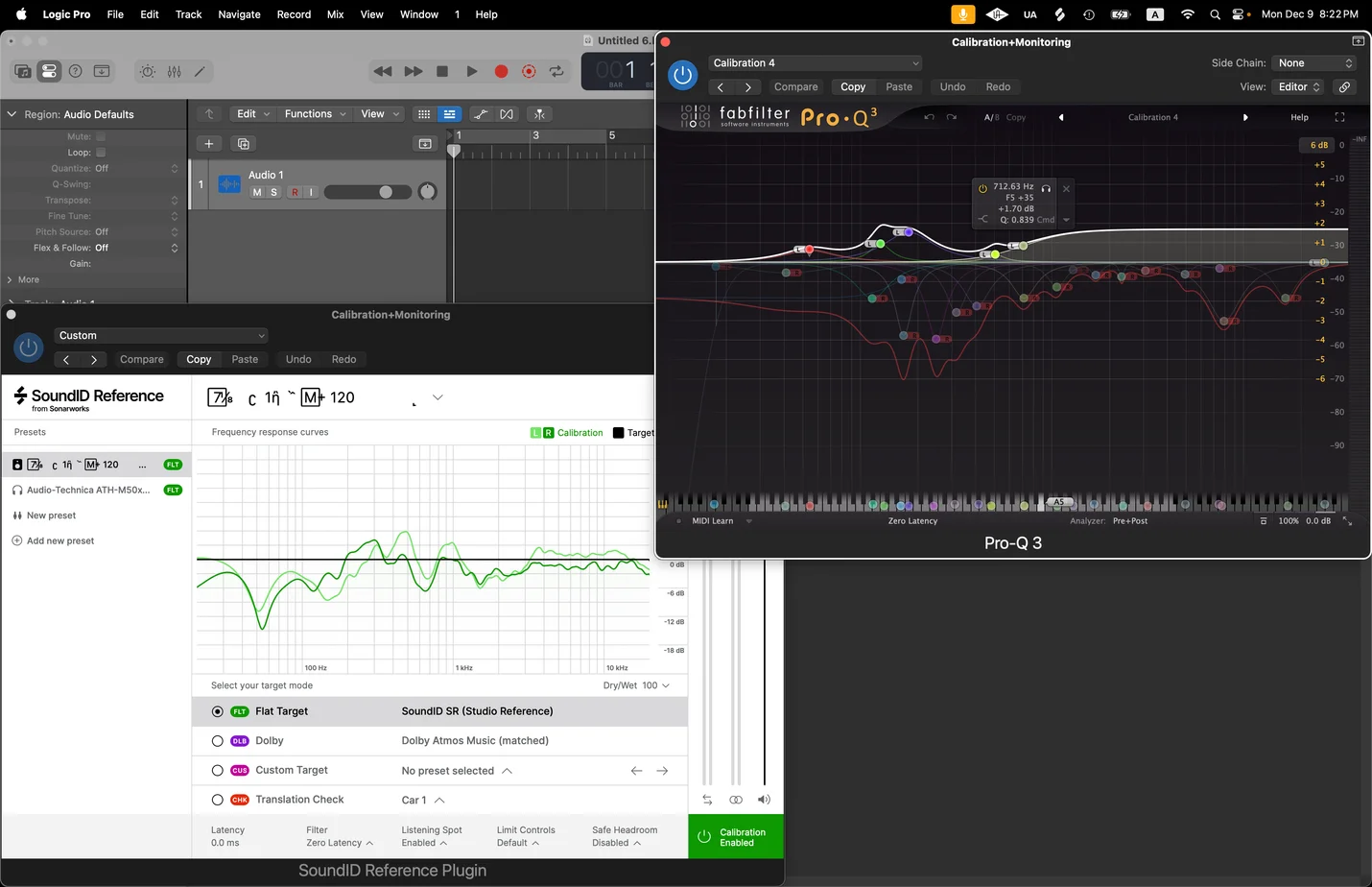Solo Audio 1 track with S button

[x=273, y=192]
